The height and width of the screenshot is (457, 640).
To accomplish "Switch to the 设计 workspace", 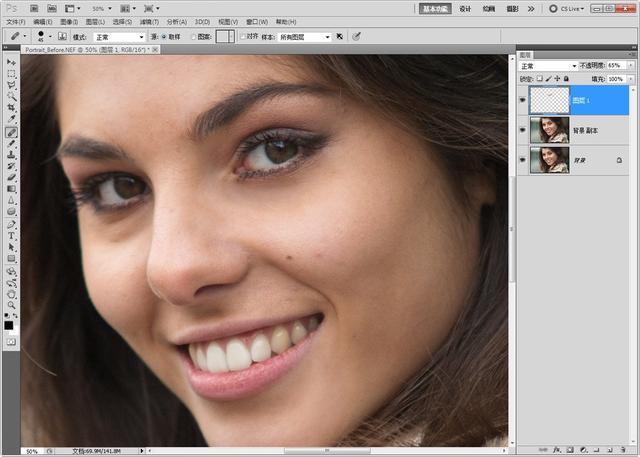I will (465, 9).
